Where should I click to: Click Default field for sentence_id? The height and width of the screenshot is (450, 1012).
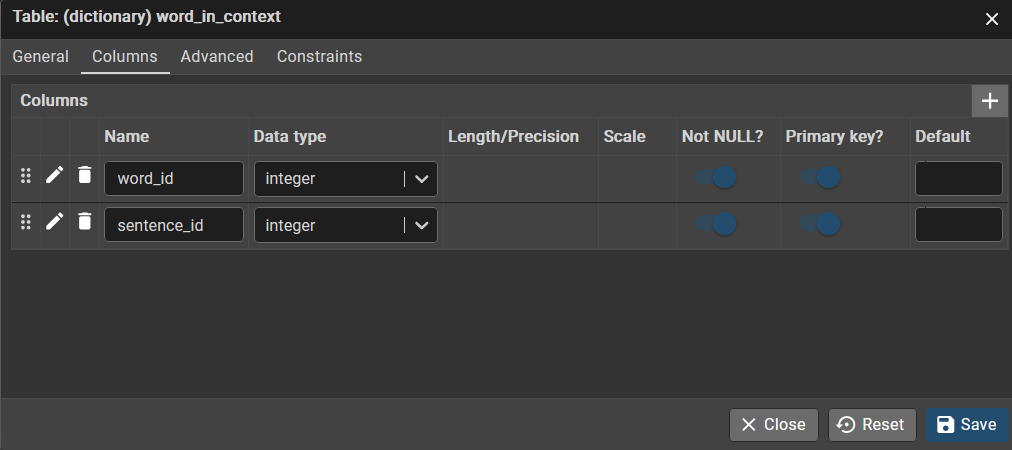click(958, 225)
